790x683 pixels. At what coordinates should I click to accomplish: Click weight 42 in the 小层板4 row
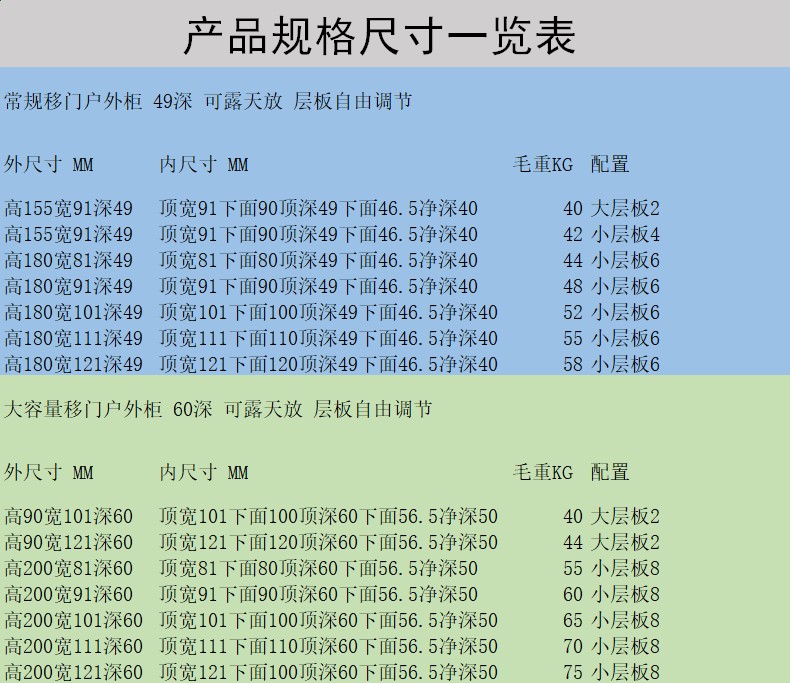573,235
